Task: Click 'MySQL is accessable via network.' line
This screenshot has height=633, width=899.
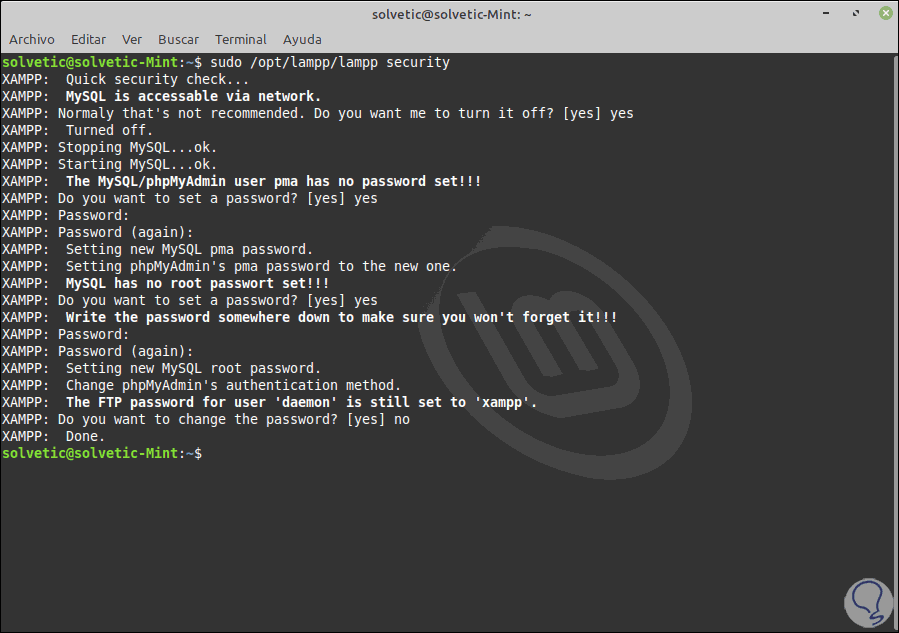Action: coord(161,96)
